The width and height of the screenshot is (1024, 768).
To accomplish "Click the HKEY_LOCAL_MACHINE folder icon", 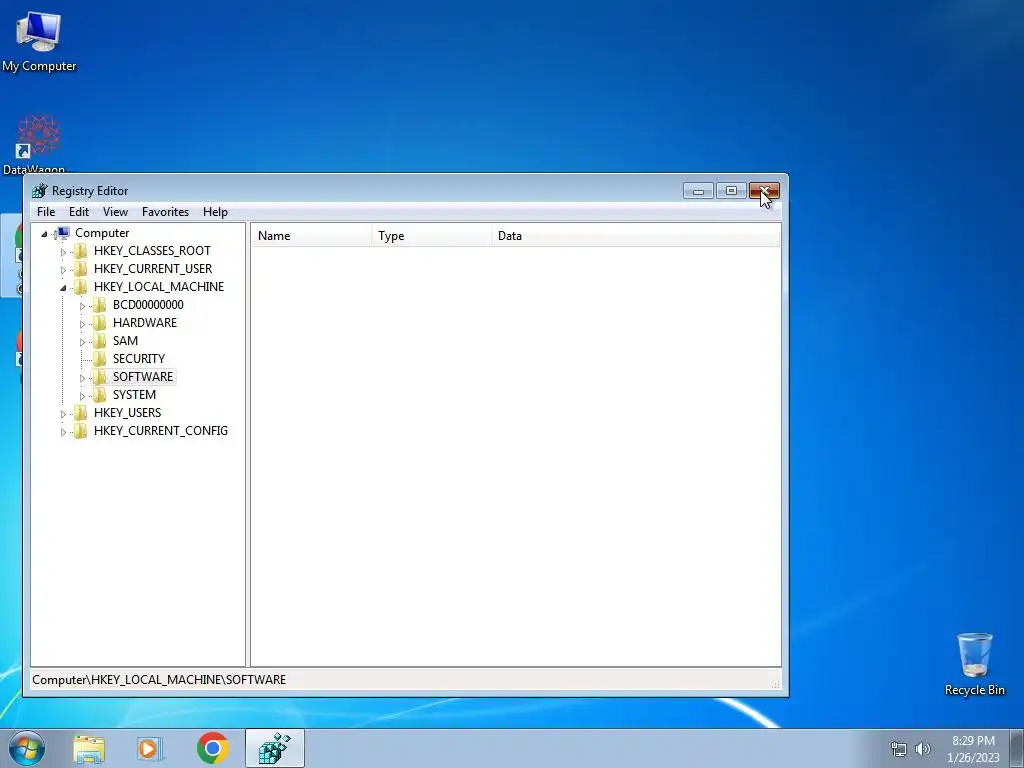I will pos(80,287).
